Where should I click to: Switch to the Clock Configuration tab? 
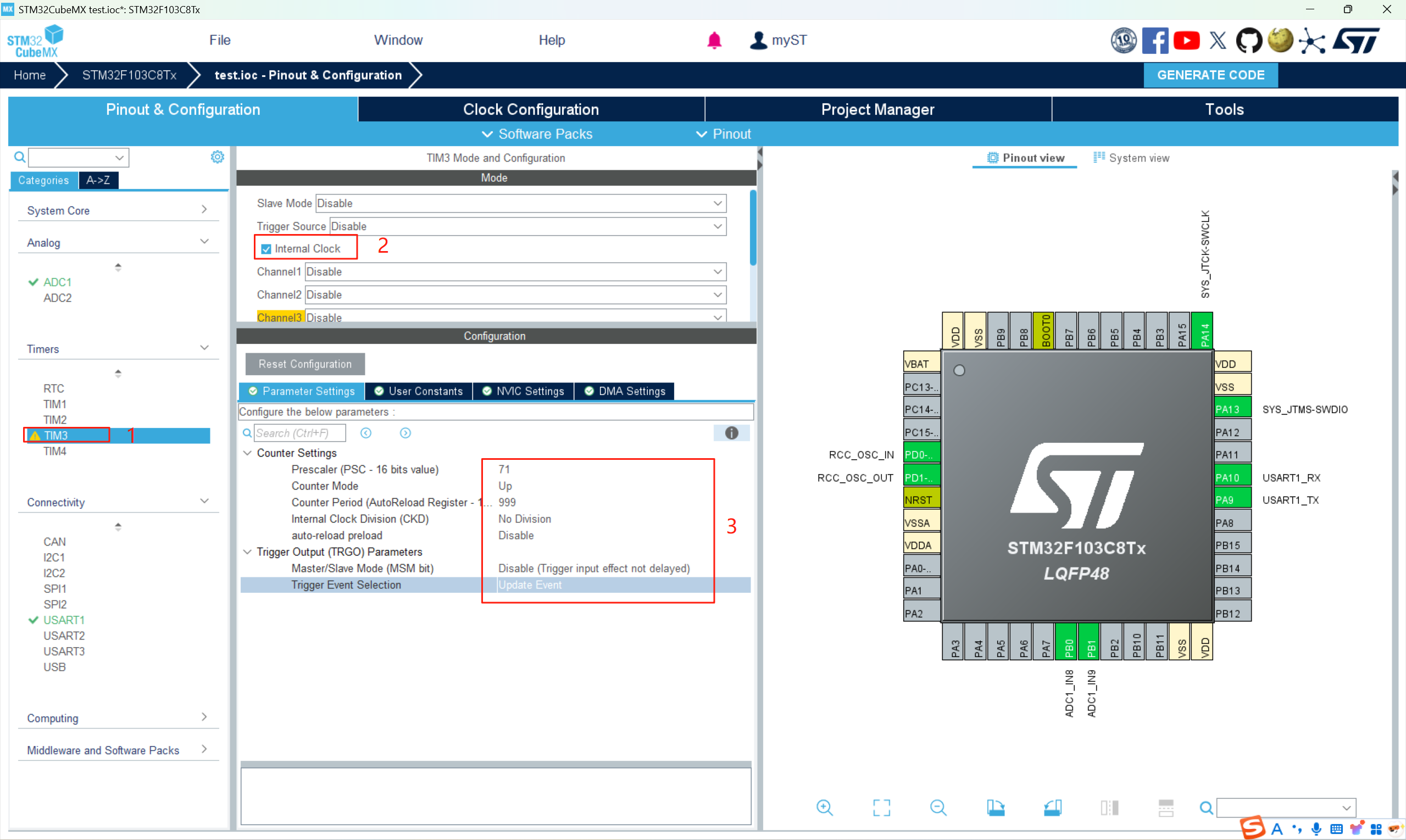click(531, 109)
